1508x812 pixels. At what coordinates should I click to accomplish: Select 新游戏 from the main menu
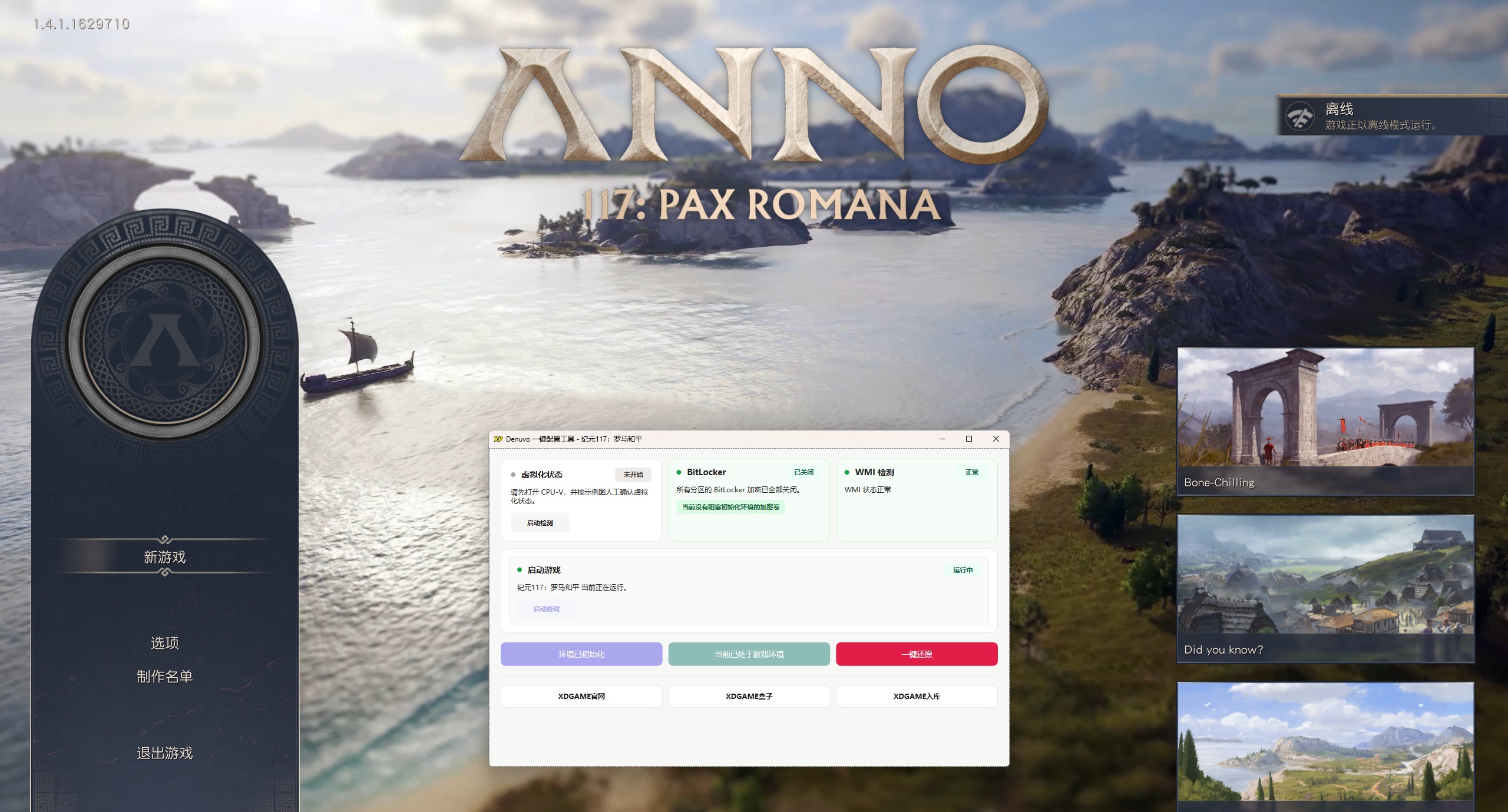point(164,556)
